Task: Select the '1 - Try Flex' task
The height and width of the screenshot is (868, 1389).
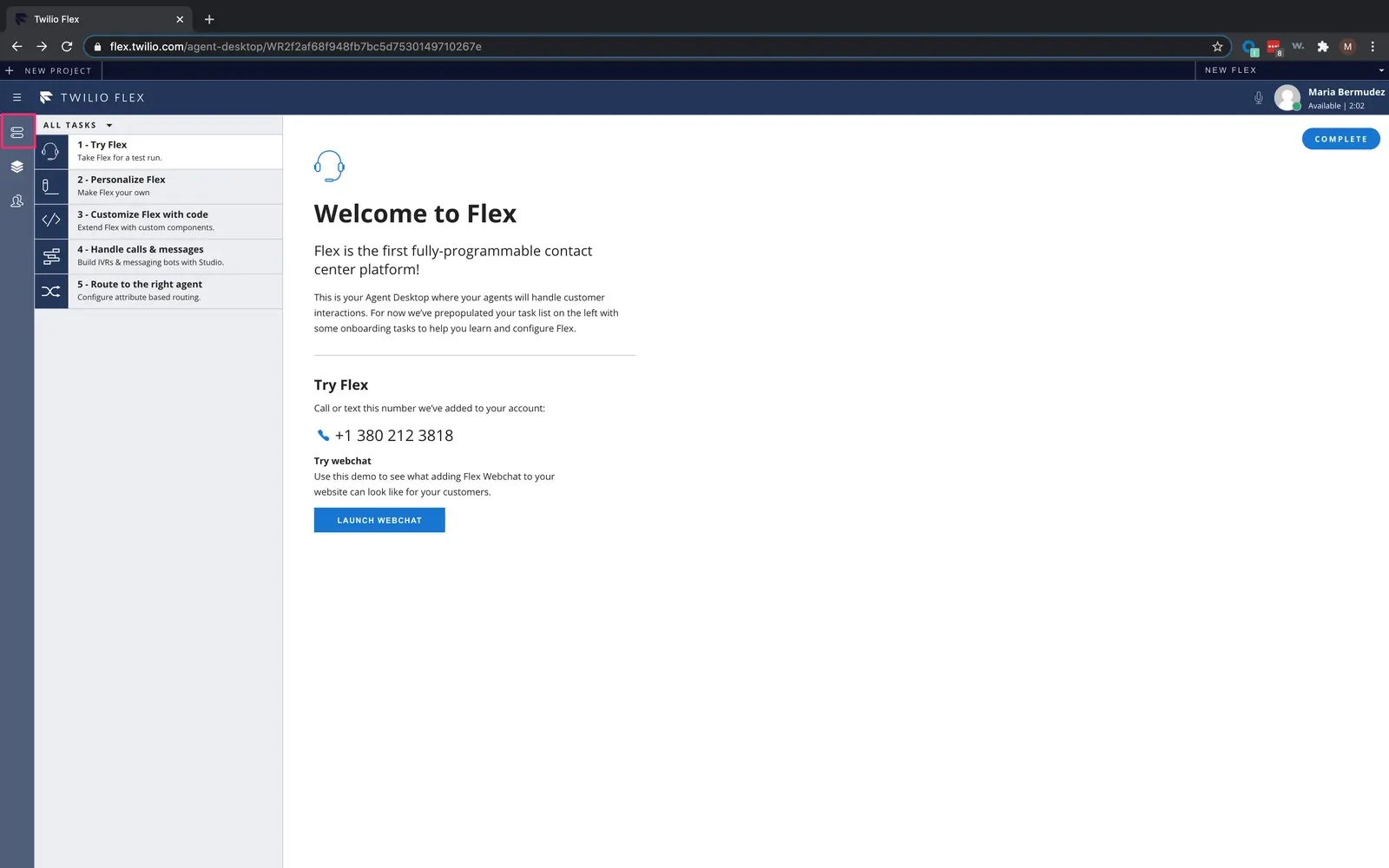Action: pyautogui.click(x=158, y=152)
